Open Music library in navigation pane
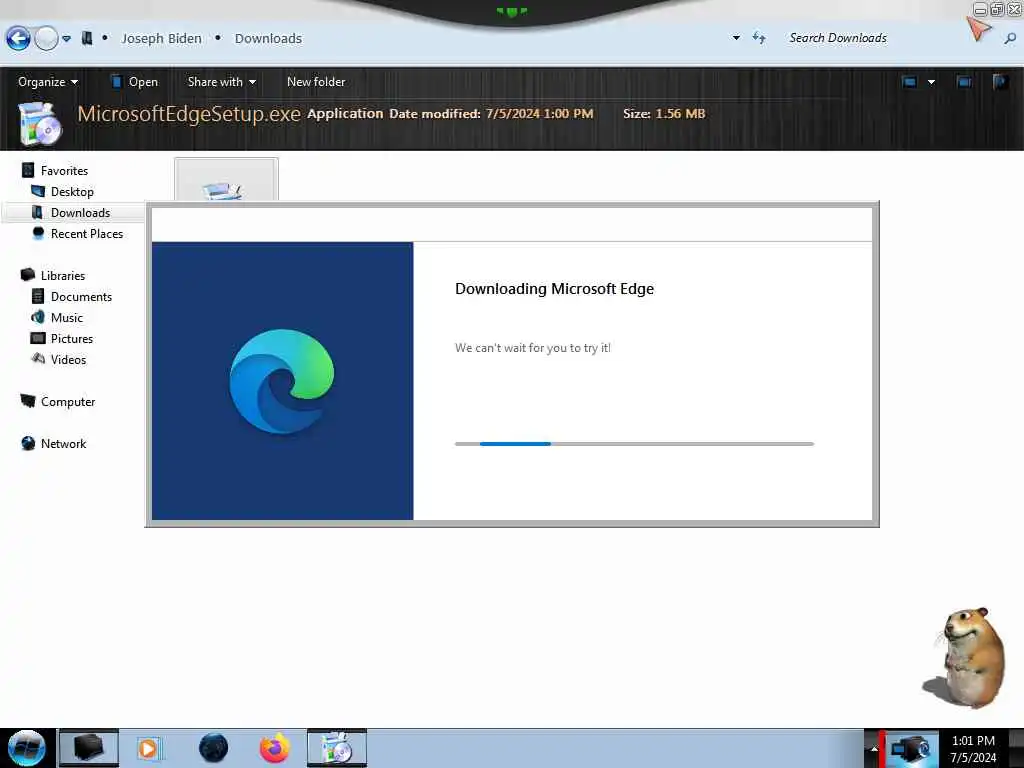This screenshot has height=768, width=1024. 67,317
